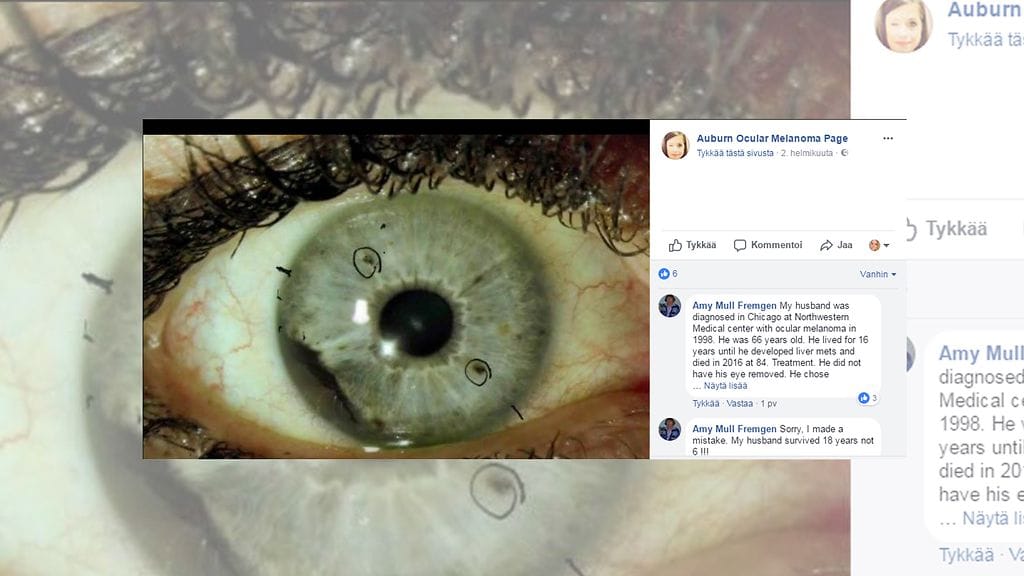Expand the comment with 'Näytä lisää'
This screenshot has width=1024, height=576.
[727, 386]
